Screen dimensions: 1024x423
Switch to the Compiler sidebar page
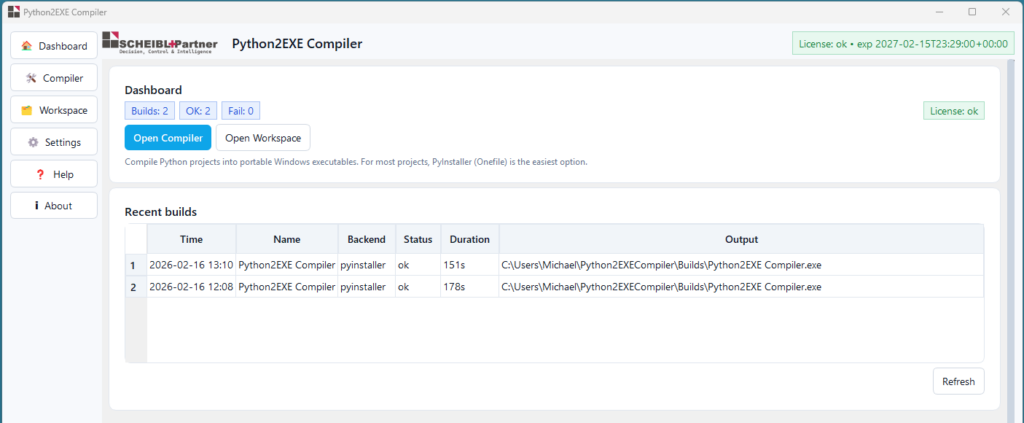[x=54, y=78]
